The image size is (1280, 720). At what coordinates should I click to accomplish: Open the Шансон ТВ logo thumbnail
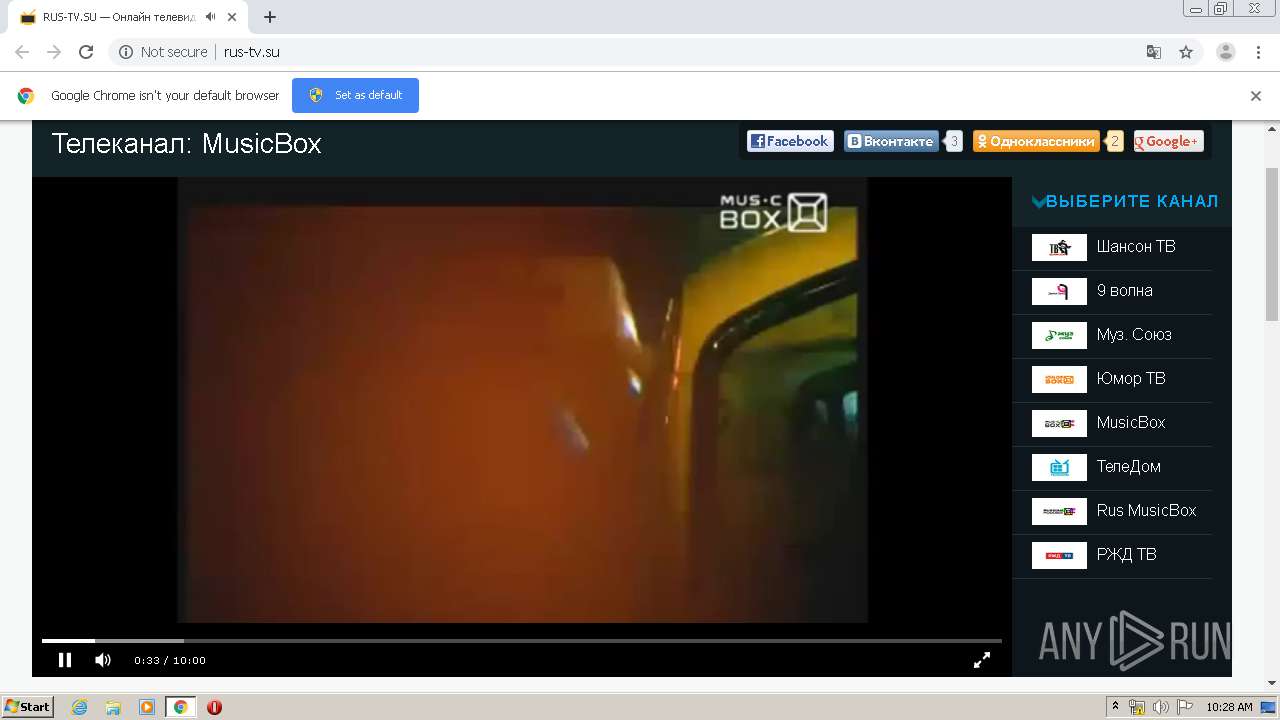click(x=1059, y=247)
